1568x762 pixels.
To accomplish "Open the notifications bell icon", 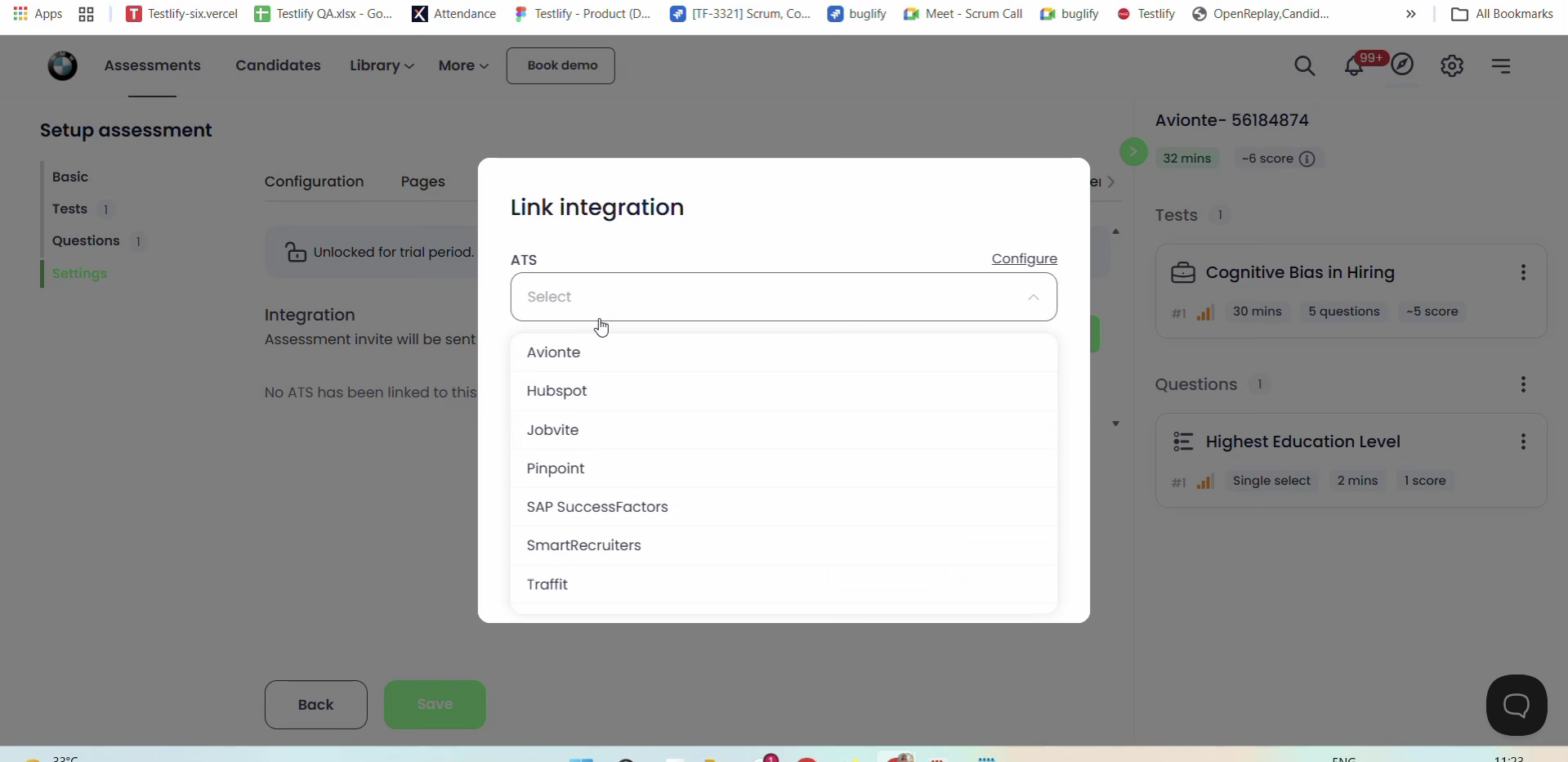I will 1354,66.
